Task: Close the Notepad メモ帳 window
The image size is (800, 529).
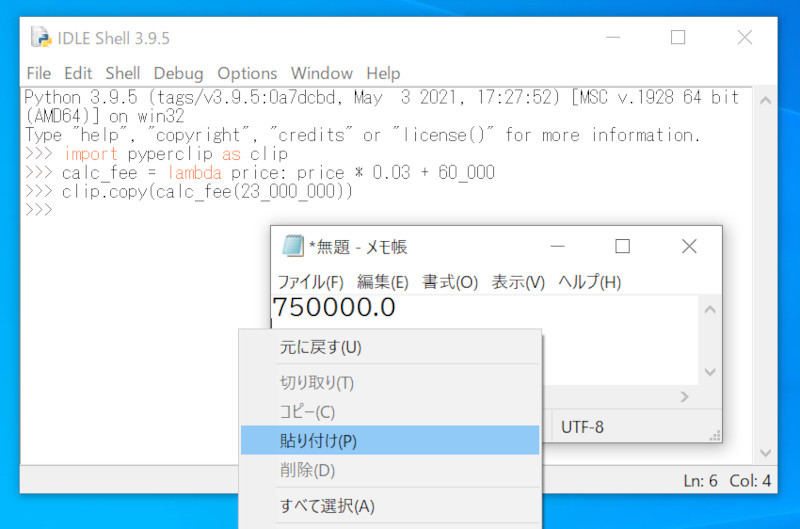Action: tap(689, 246)
